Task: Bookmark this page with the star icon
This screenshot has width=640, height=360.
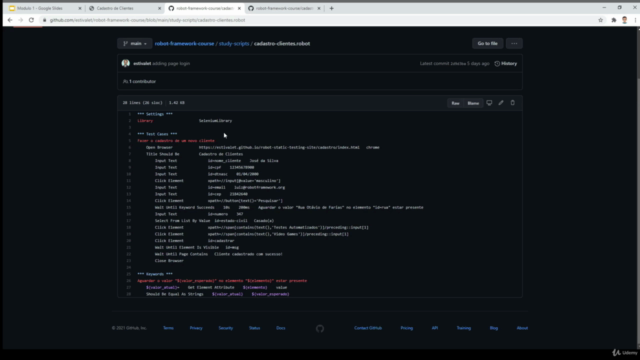Action: click(600, 20)
